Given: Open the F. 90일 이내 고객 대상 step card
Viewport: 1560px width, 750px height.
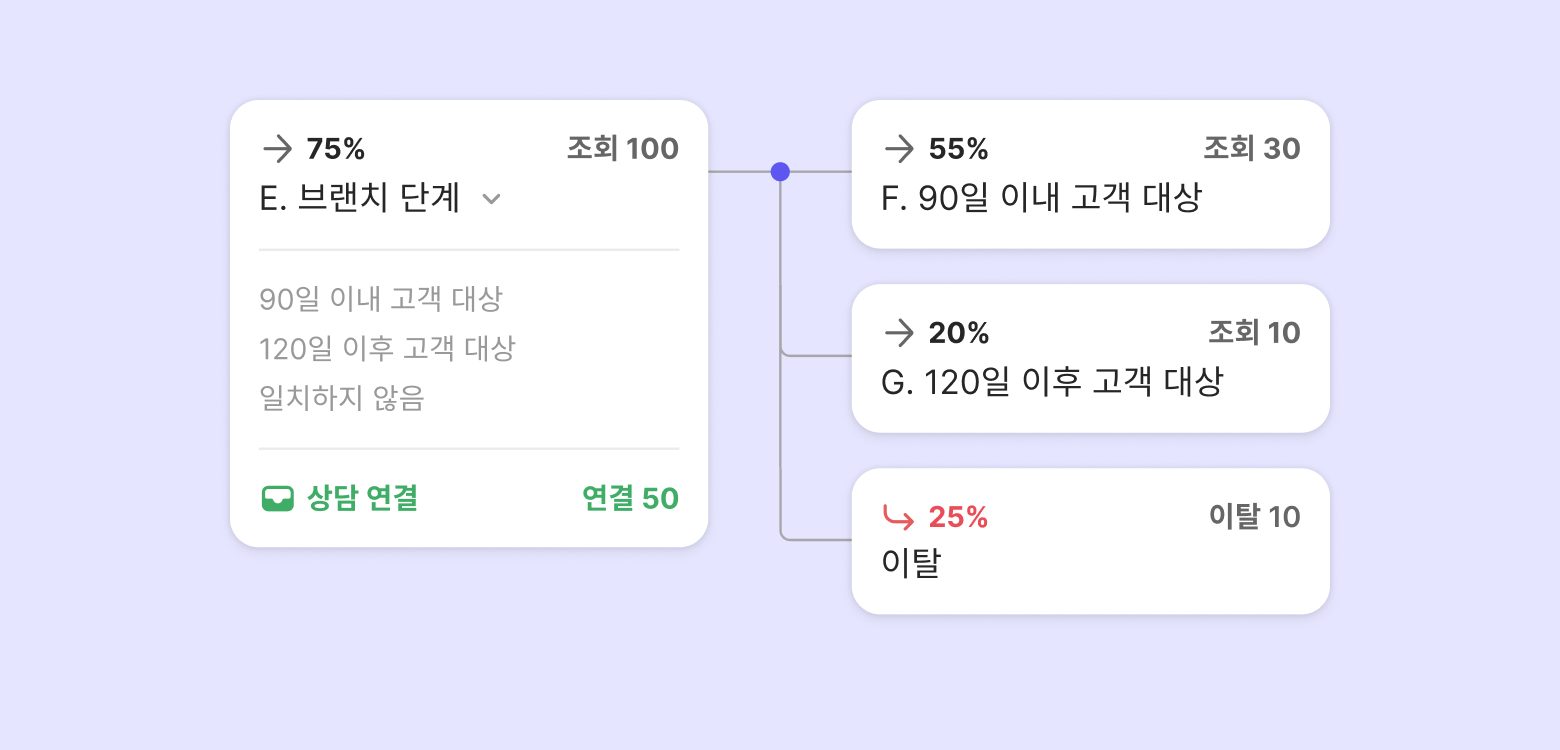Looking at the screenshot, I should point(1041,198).
